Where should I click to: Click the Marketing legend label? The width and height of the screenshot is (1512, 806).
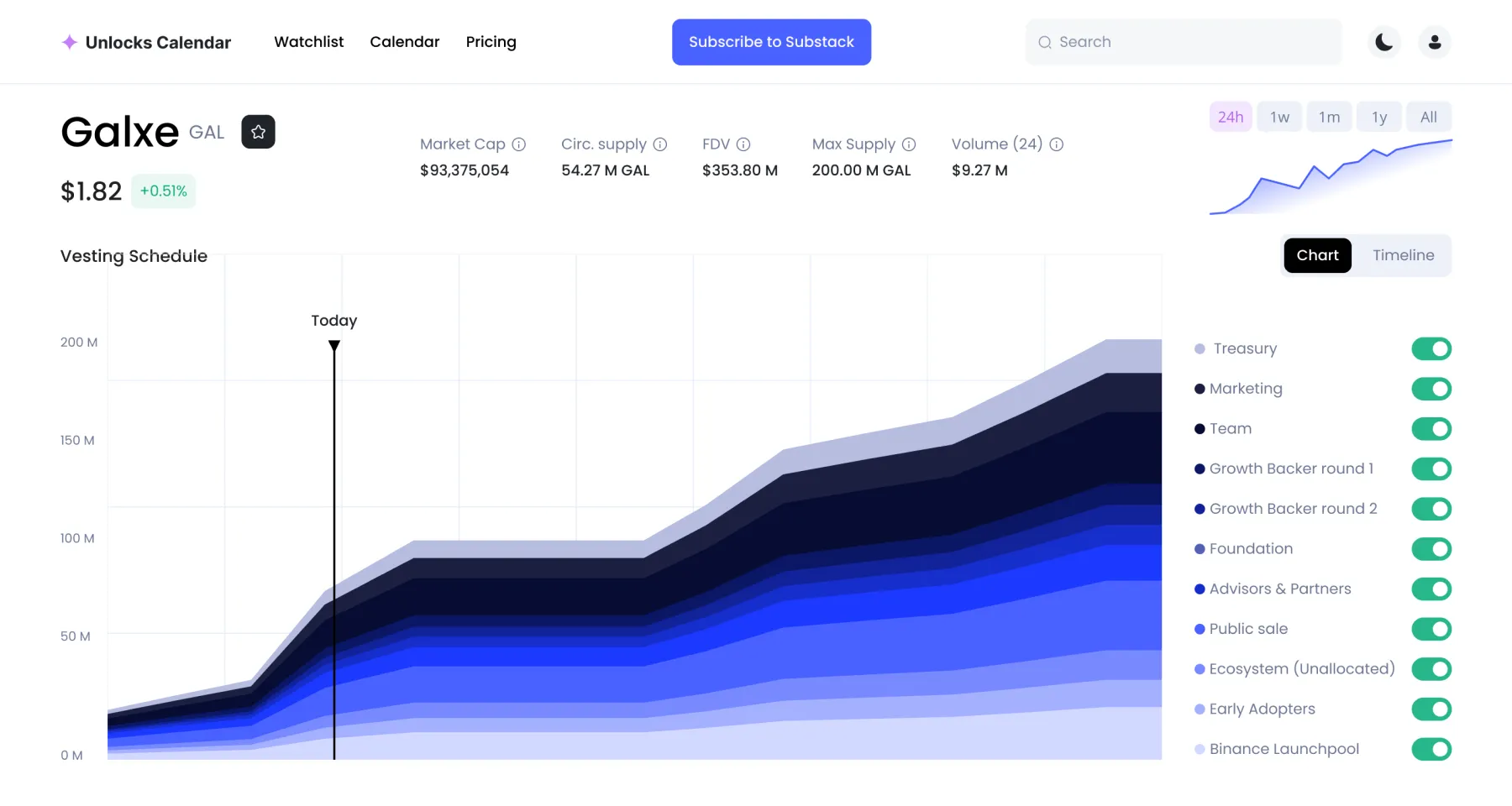(x=1246, y=389)
